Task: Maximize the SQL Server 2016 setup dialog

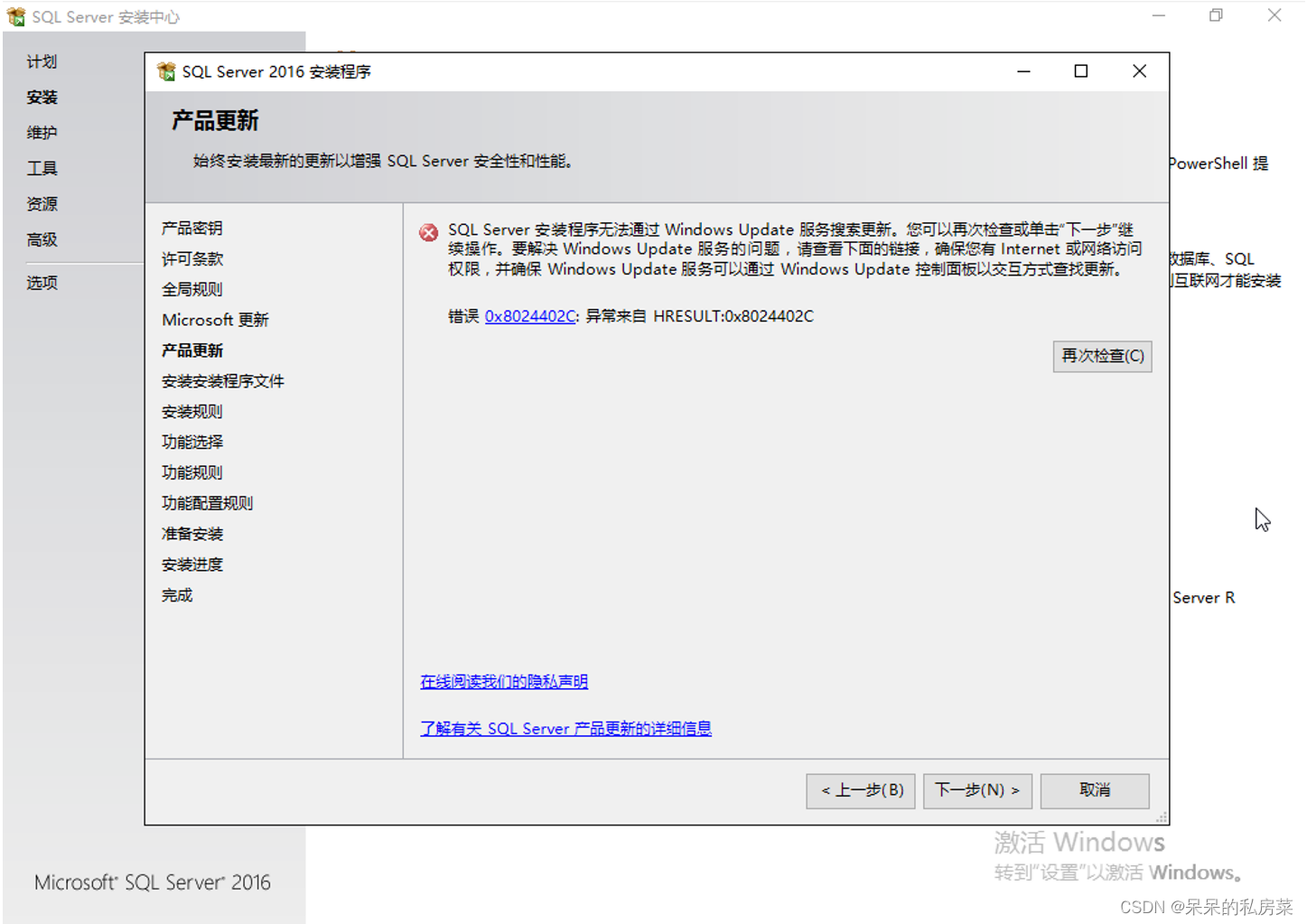Action: [1080, 71]
